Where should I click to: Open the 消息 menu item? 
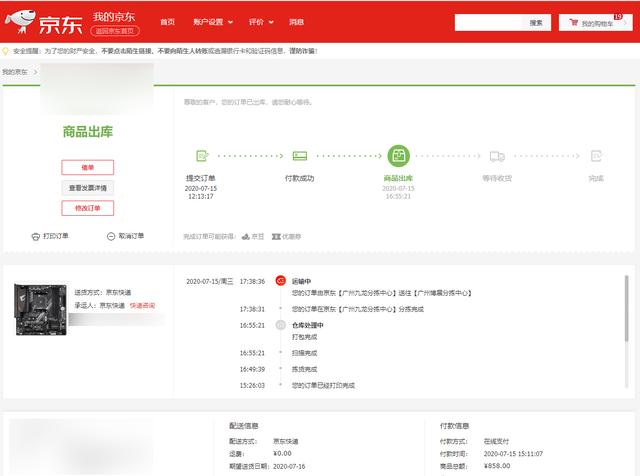coord(296,22)
